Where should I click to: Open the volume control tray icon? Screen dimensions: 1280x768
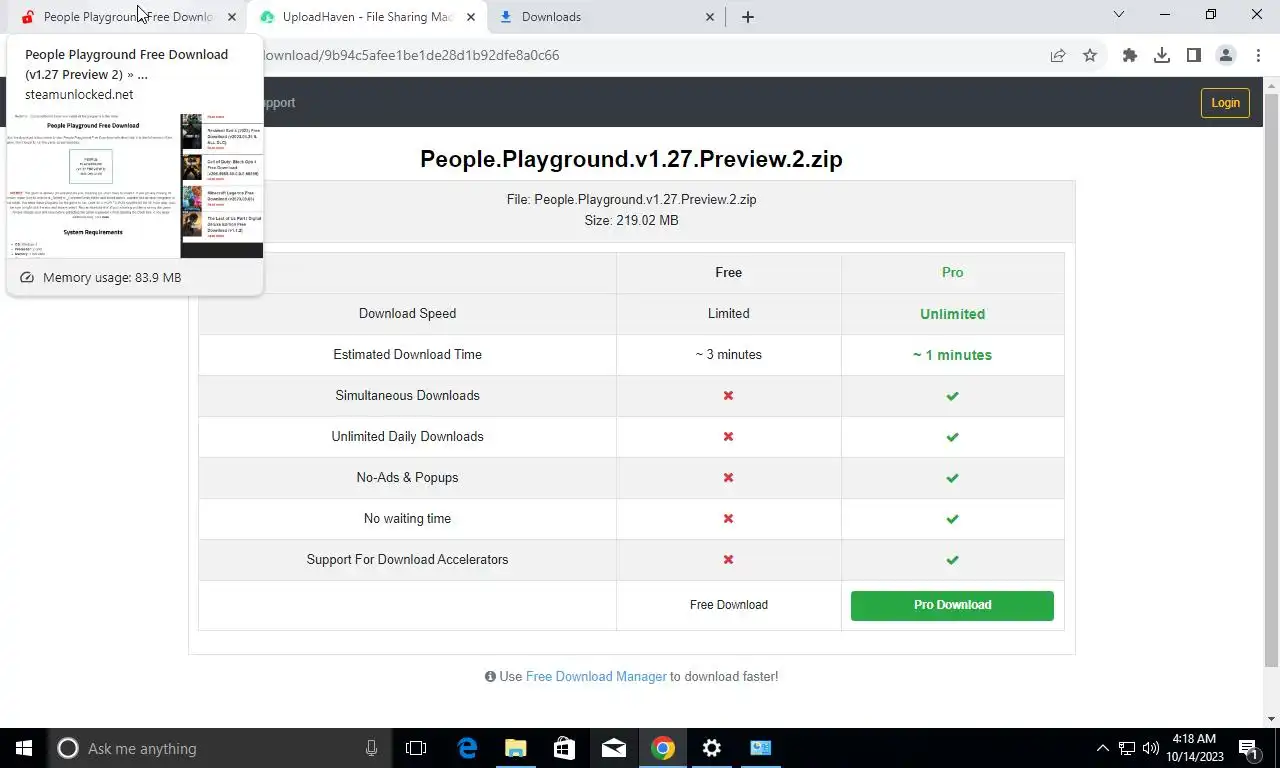click(x=1151, y=748)
